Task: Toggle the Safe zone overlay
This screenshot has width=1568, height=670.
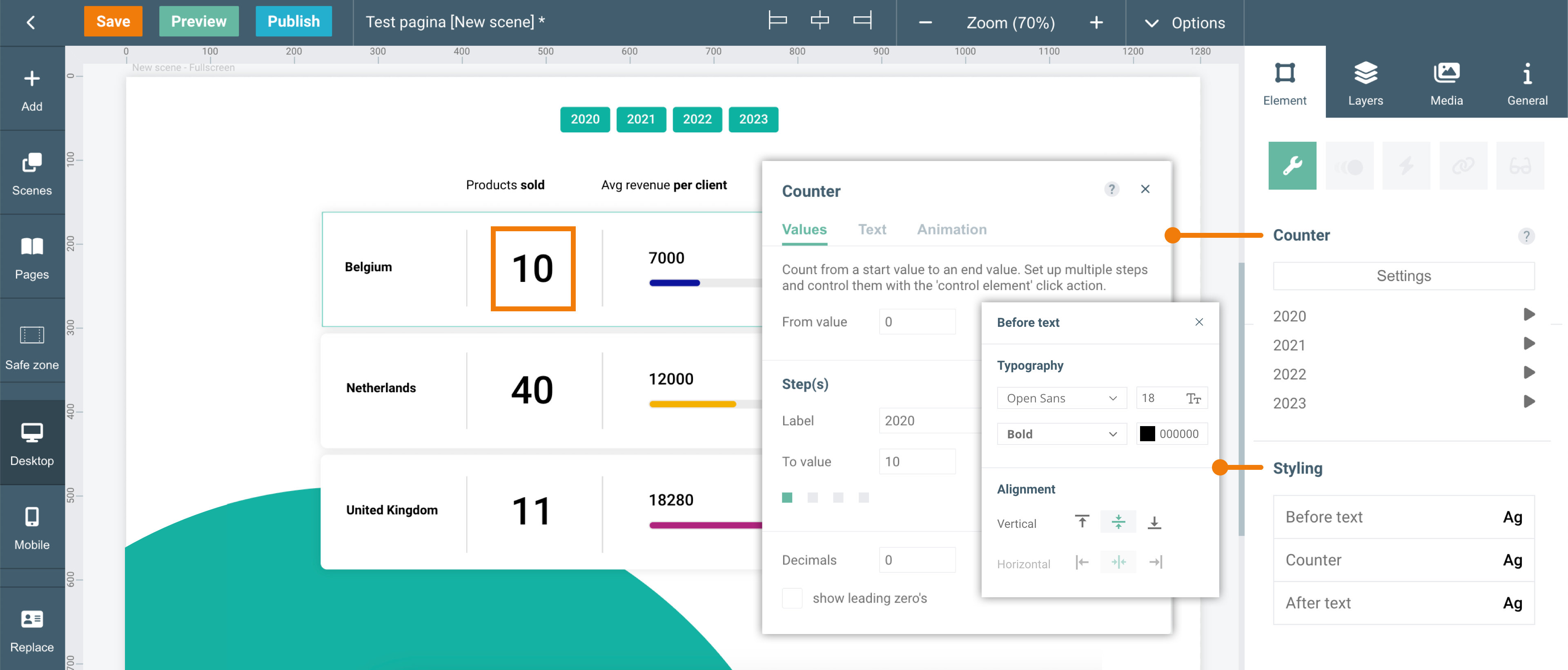Action: [x=32, y=347]
